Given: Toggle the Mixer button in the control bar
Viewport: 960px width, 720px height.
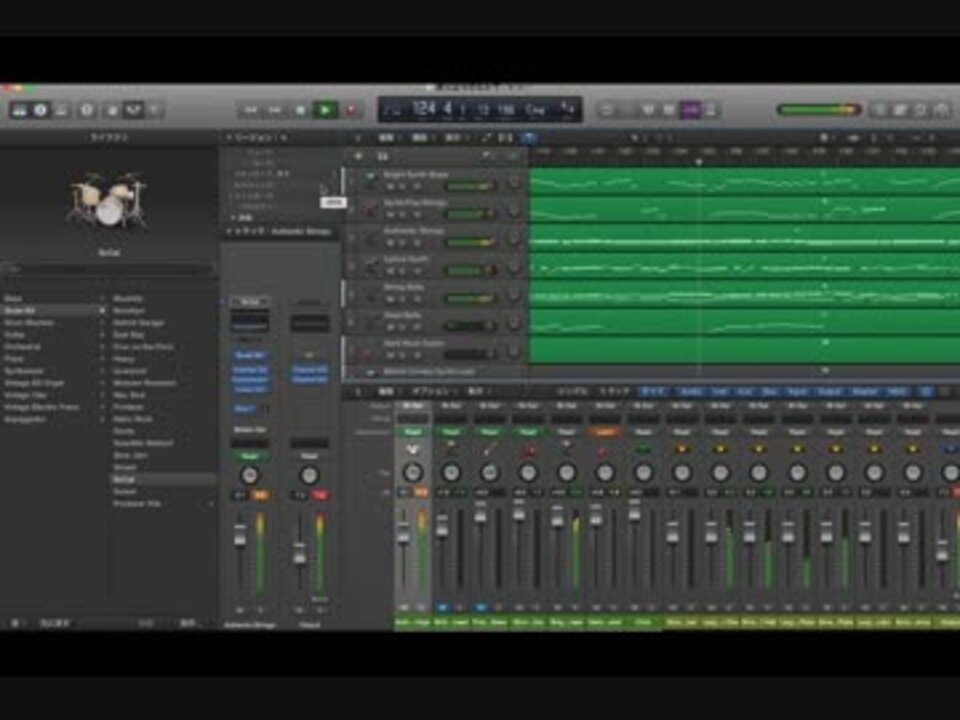Looking at the screenshot, I should tap(134, 110).
